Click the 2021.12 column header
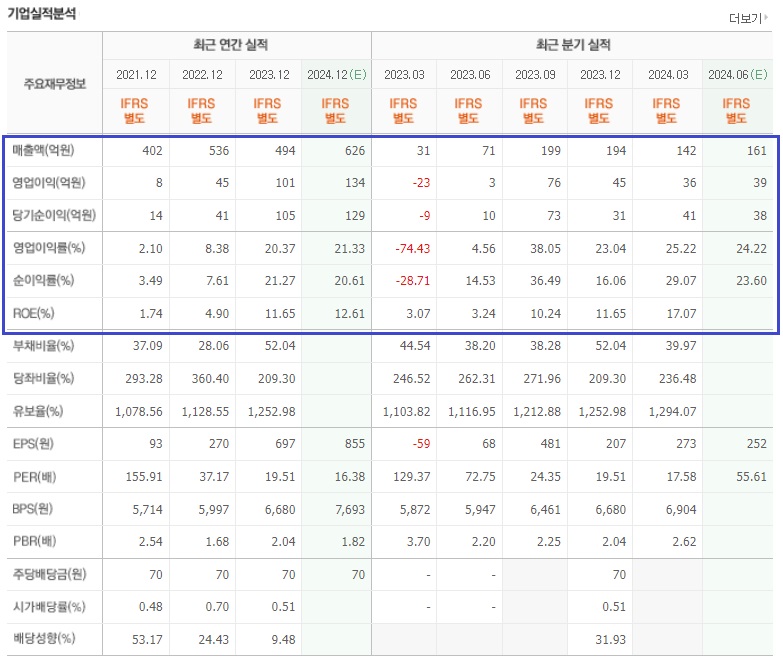783x661 pixels. pos(136,75)
